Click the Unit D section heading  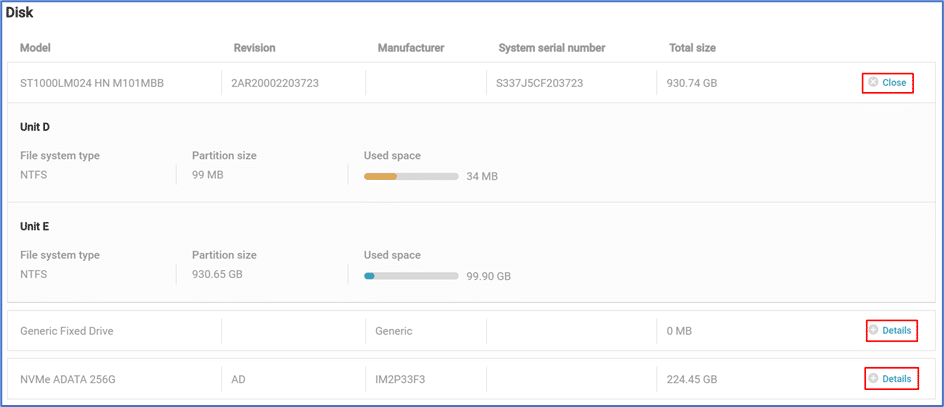tap(35, 127)
